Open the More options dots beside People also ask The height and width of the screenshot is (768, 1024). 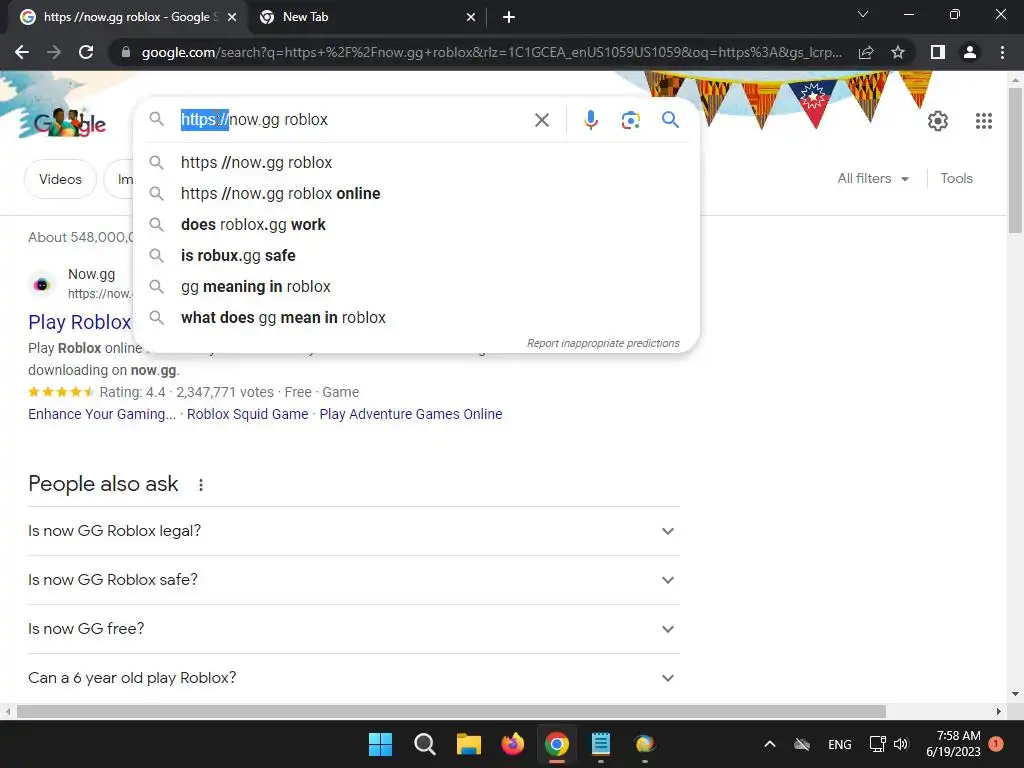point(201,485)
